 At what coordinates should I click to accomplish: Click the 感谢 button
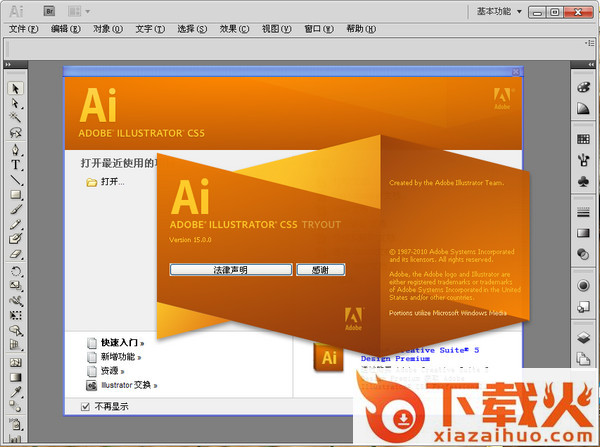click(321, 270)
